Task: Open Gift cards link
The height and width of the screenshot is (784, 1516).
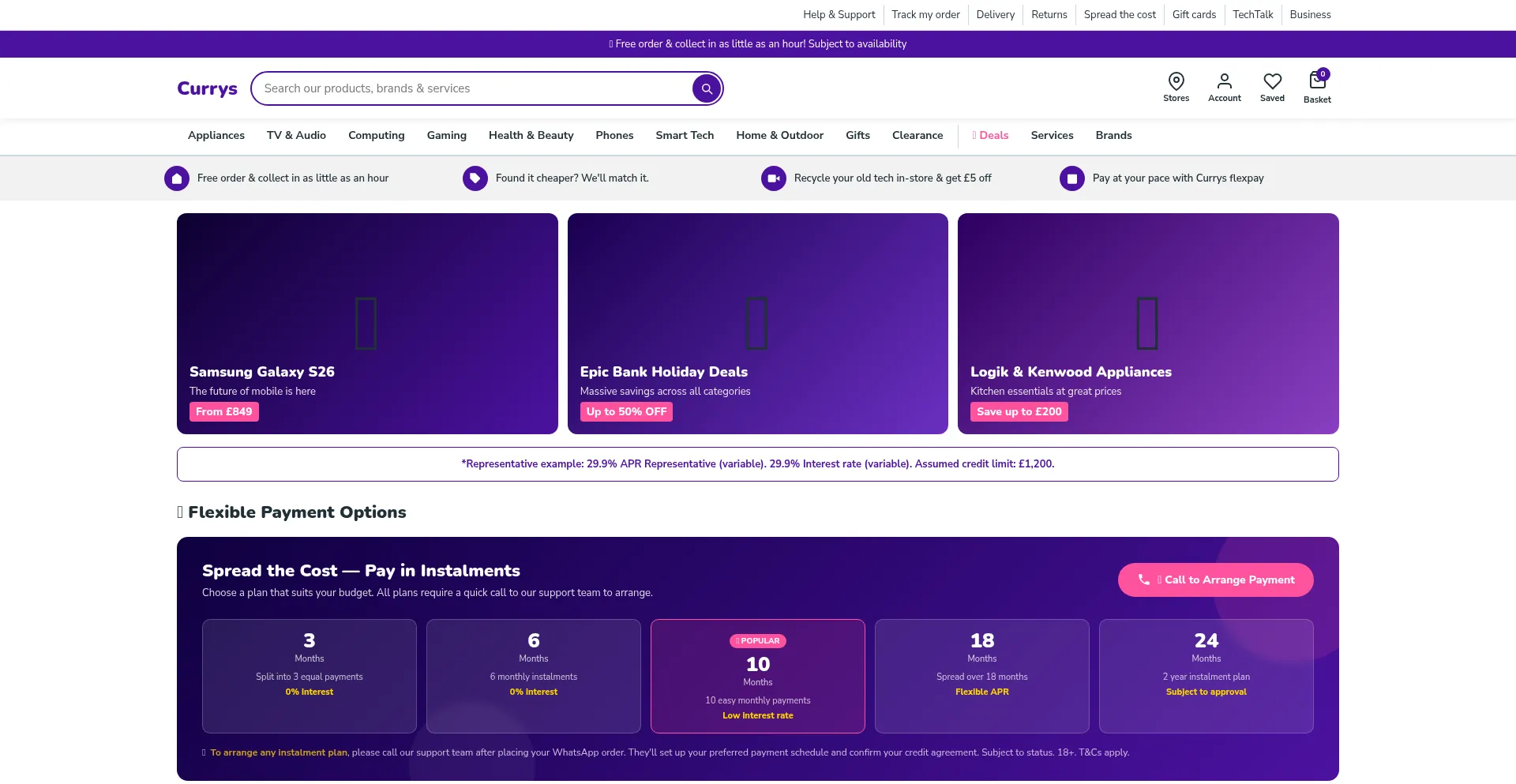Action: [x=1194, y=15]
